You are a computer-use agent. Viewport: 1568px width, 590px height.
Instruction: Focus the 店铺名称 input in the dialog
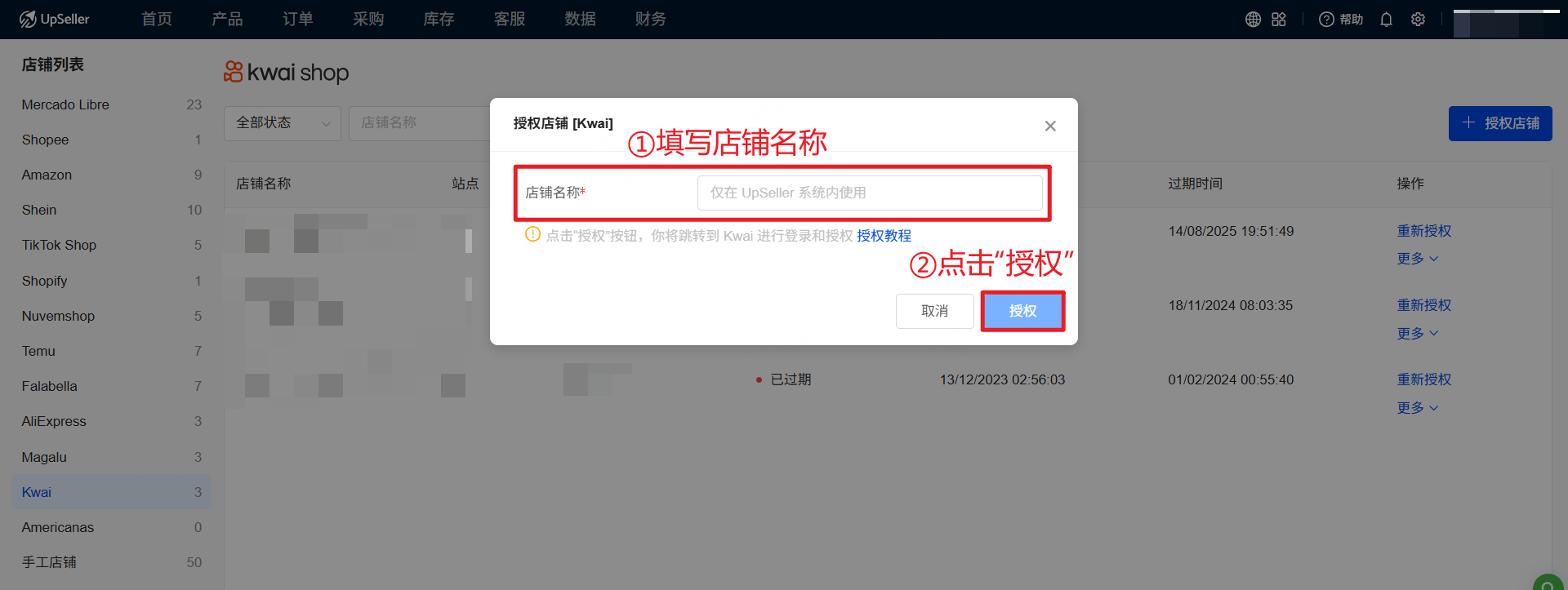coord(870,193)
